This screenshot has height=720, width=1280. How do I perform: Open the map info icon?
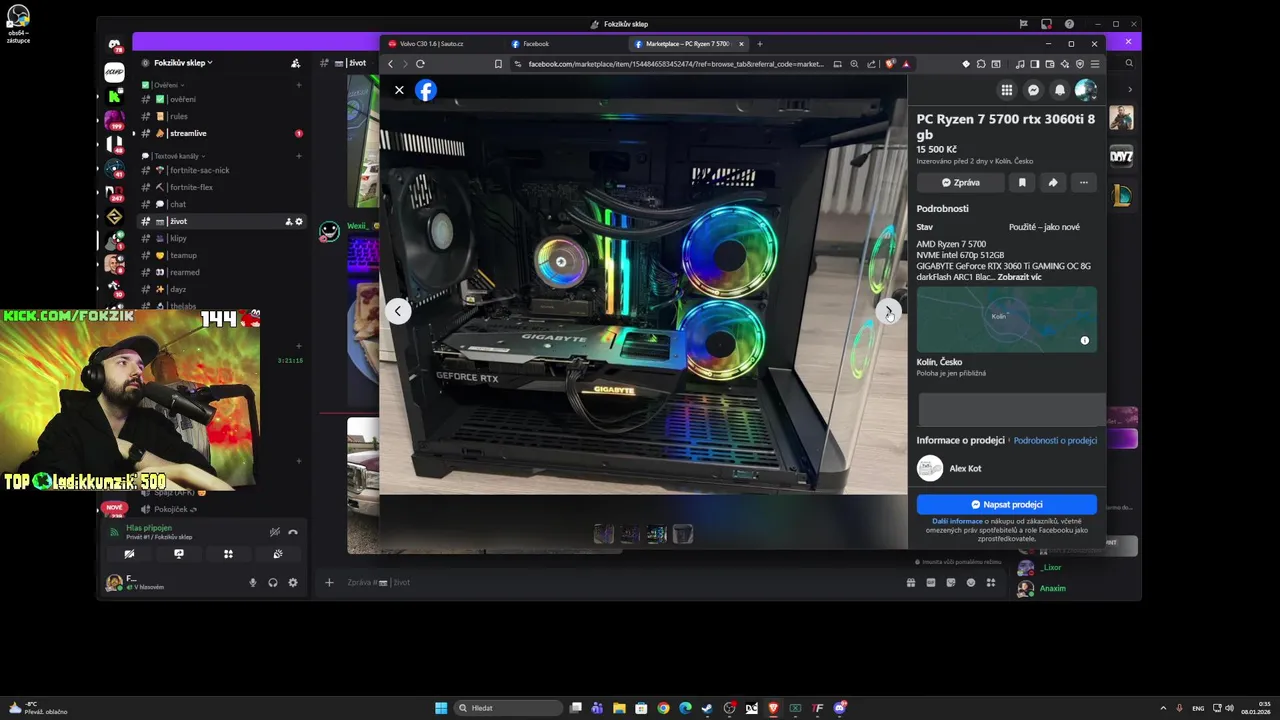pyautogui.click(x=1084, y=341)
